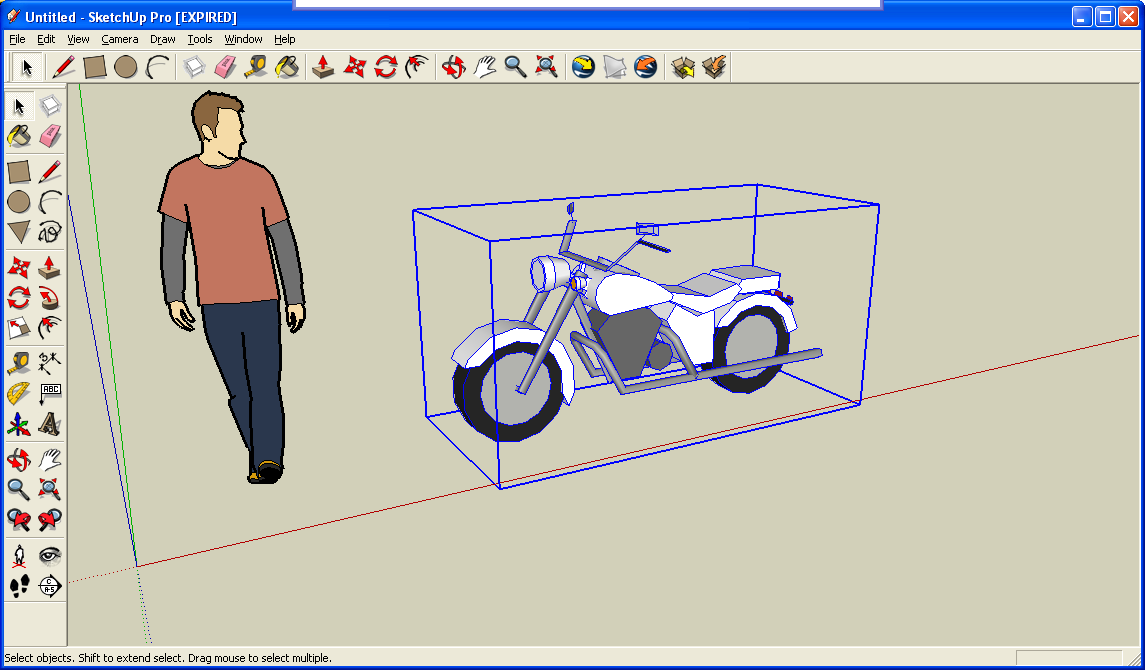Select the Rotate tool in the left tool set
This screenshot has width=1145, height=670.
18,298
